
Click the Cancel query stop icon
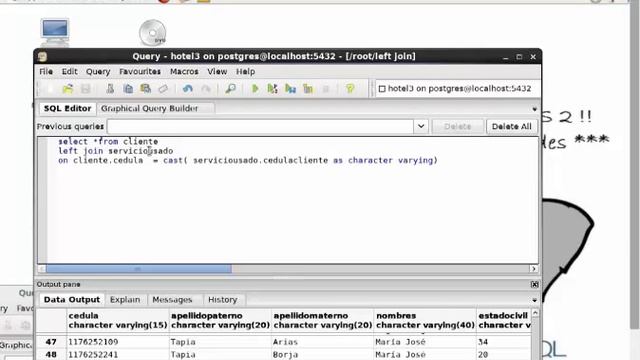point(326,89)
